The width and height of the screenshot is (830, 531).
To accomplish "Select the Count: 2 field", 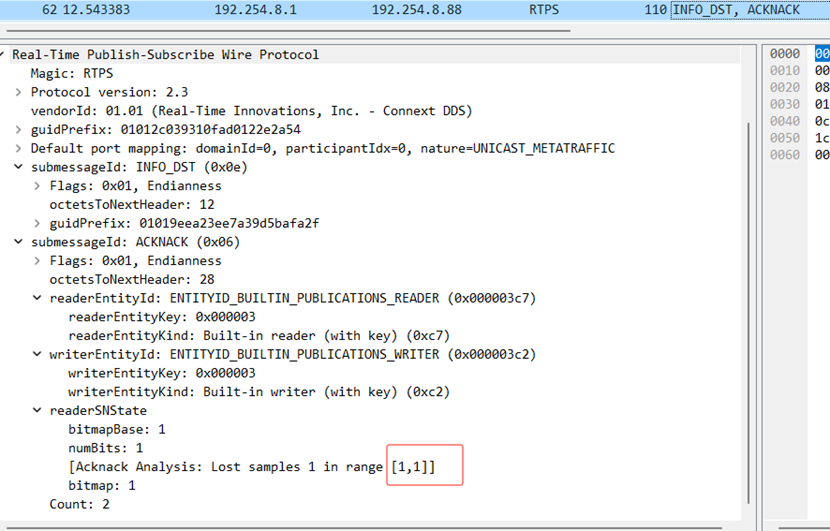I will coord(80,504).
